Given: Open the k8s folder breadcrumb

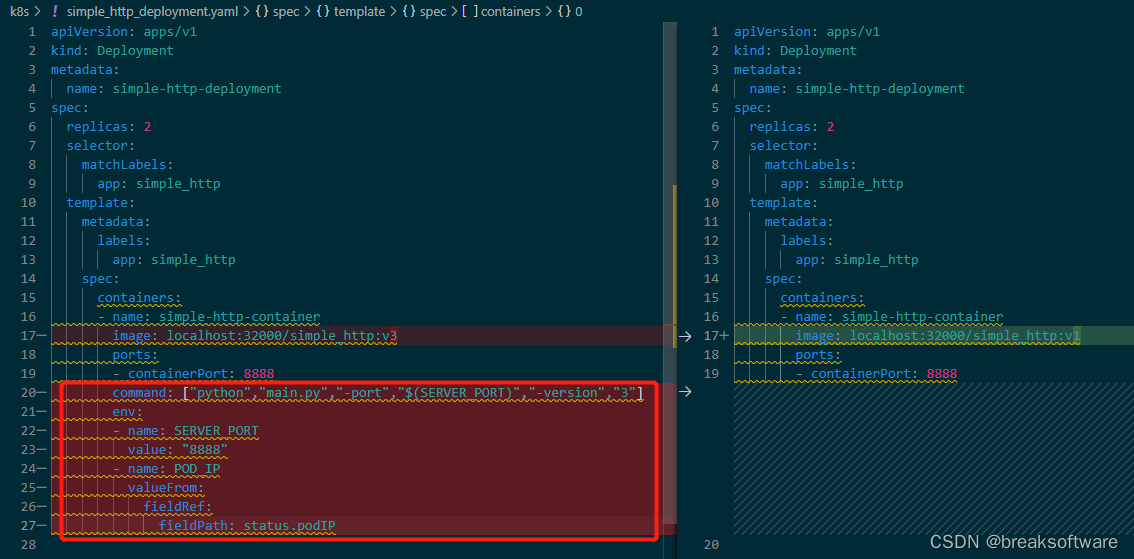Looking at the screenshot, I should coord(18,12).
